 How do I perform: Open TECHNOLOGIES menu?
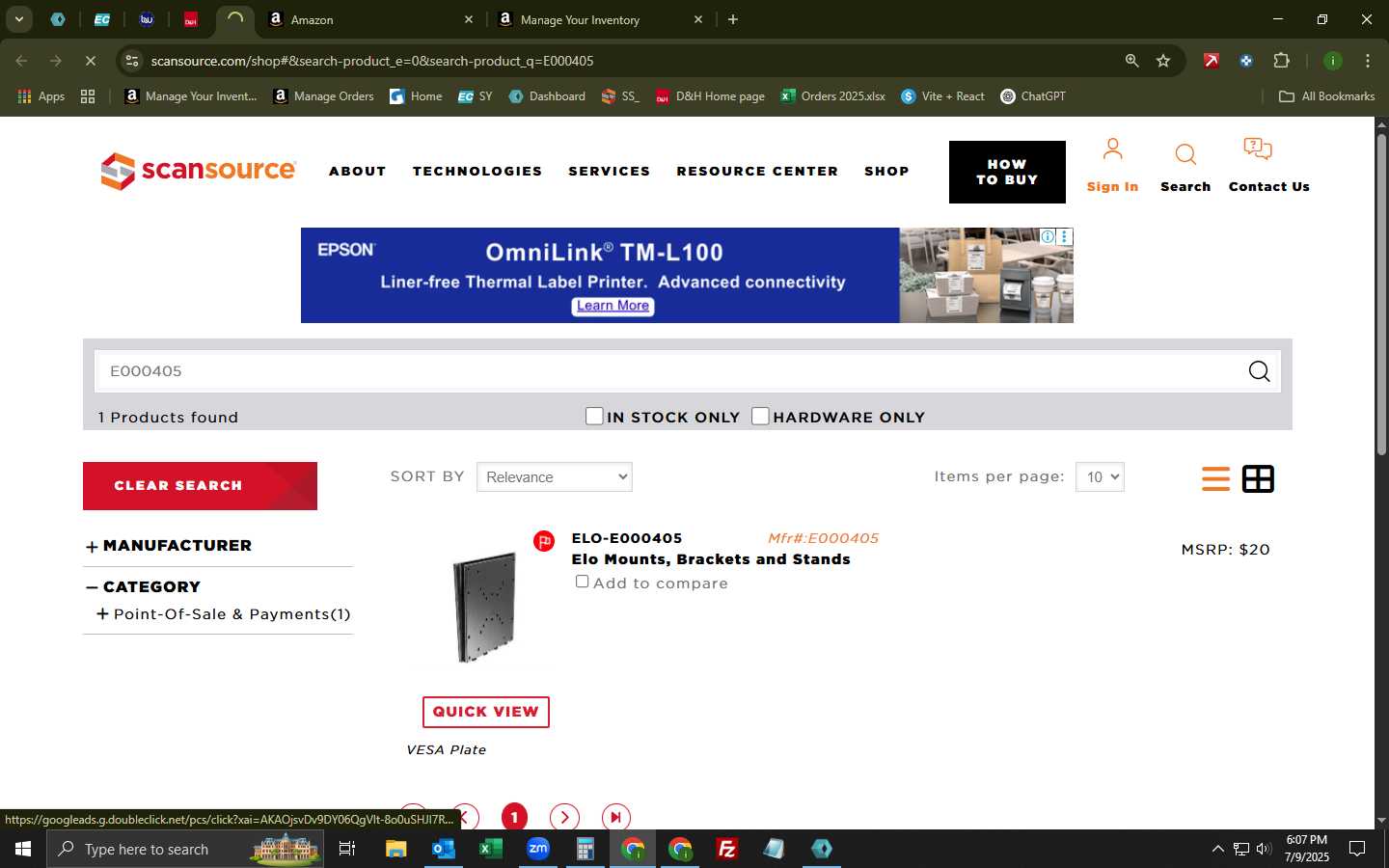477,172
